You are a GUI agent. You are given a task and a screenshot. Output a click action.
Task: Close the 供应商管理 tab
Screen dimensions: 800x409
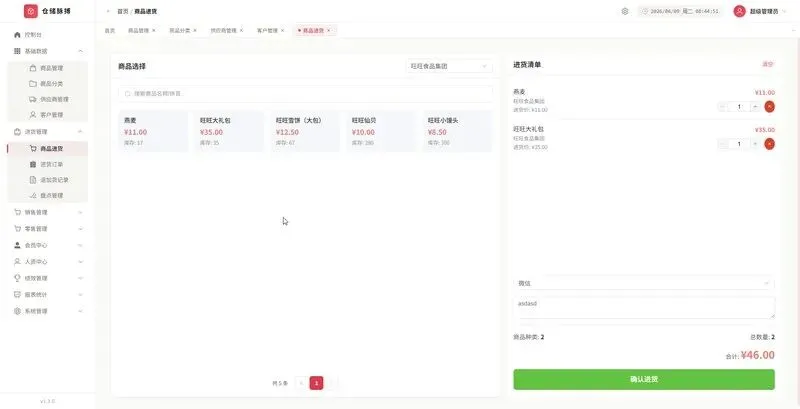coord(241,31)
